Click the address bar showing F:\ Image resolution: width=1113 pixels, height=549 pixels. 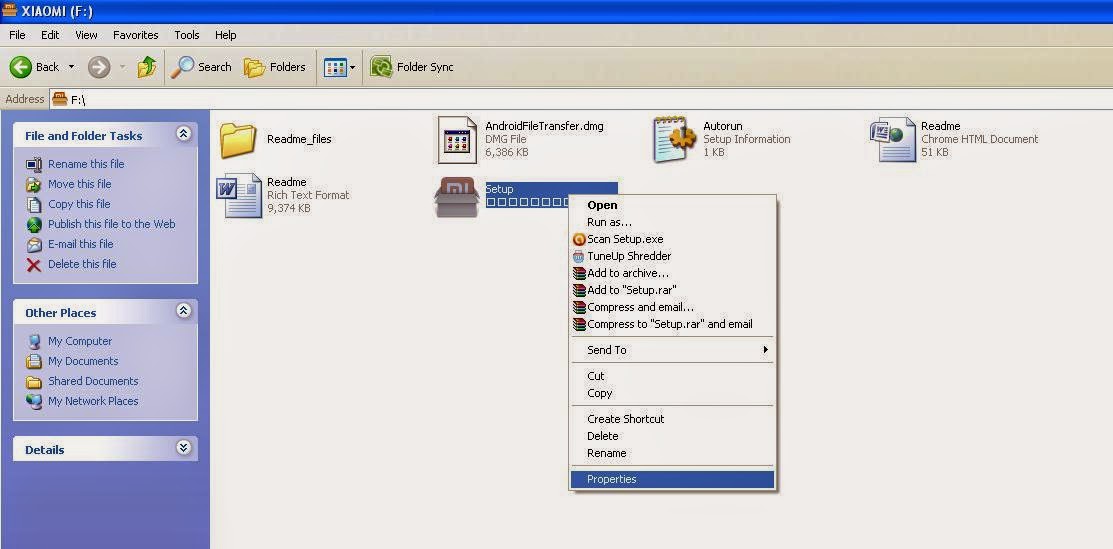click(579, 99)
